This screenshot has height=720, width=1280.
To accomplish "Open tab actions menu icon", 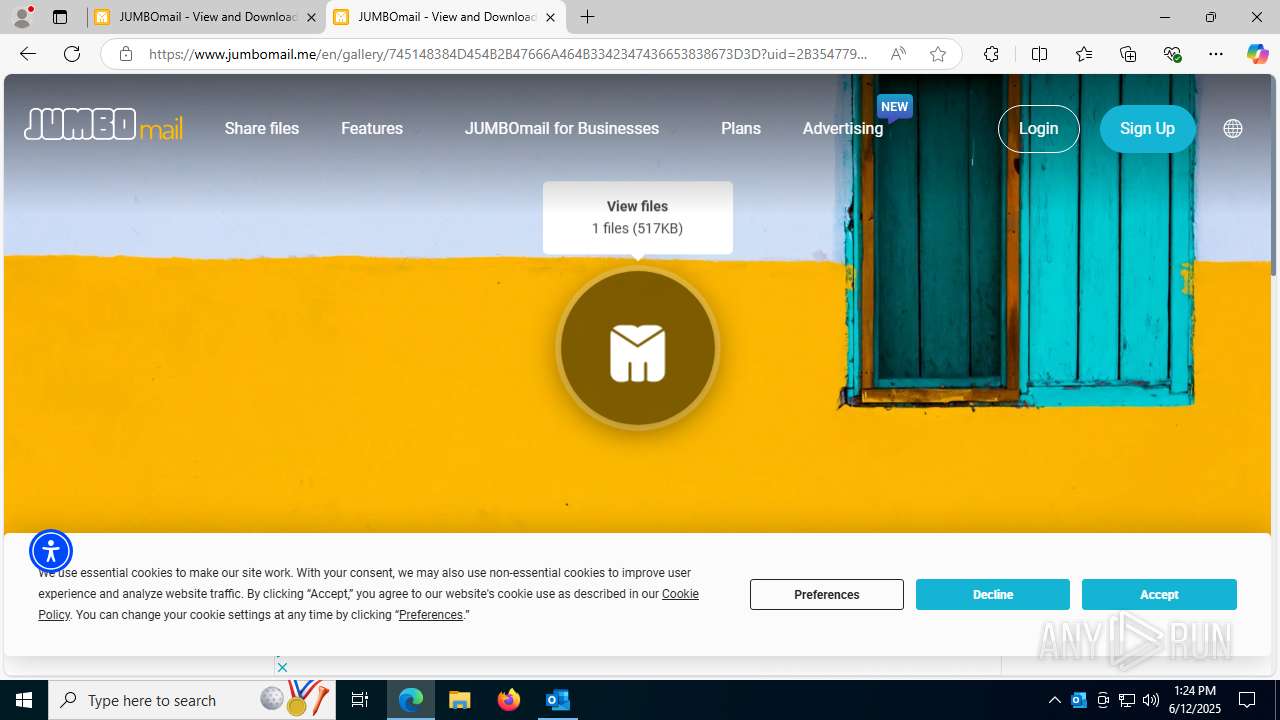I will point(60,17).
